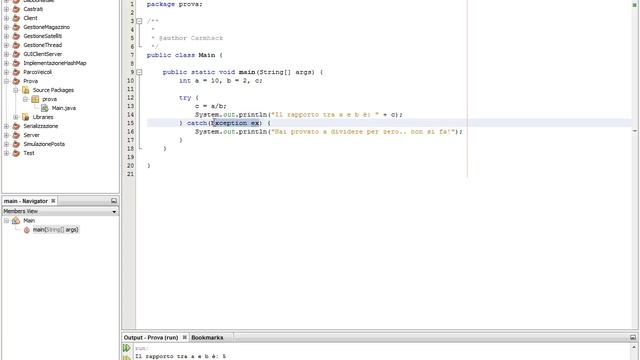Close the main - Navigator tab
Viewport: 640px width, 360px height.
point(53,201)
